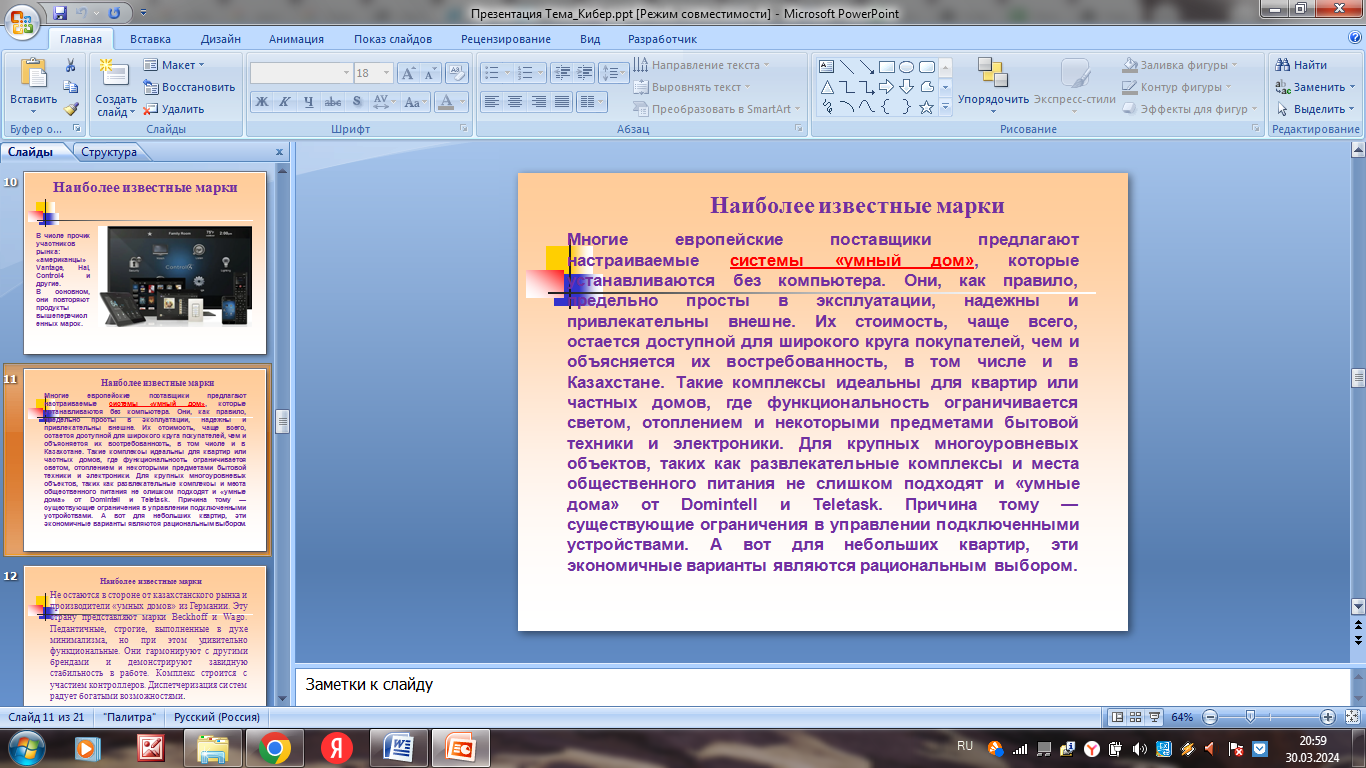Viewport: 1366px width, 768px height.
Task: Select the straight Line shape
Action: (x=847, y=67)
